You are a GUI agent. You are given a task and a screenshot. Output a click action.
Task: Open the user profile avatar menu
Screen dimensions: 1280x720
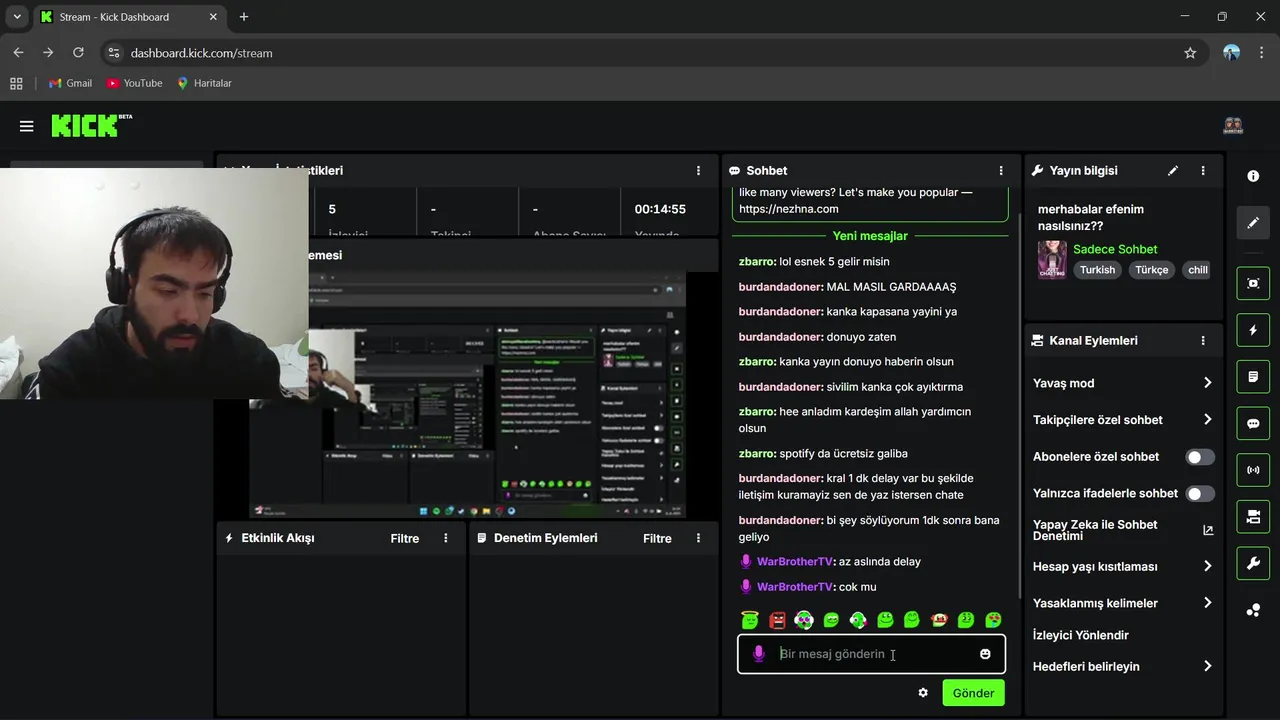coord(1233,126)
